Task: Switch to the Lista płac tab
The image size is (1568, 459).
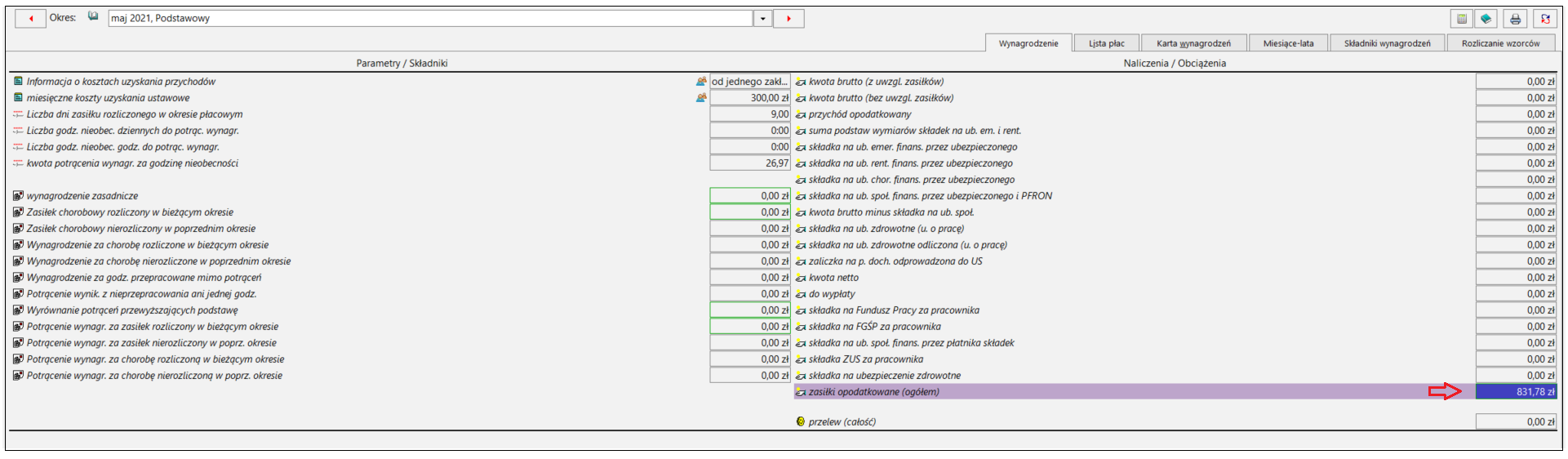Action: pos(1106,43)
